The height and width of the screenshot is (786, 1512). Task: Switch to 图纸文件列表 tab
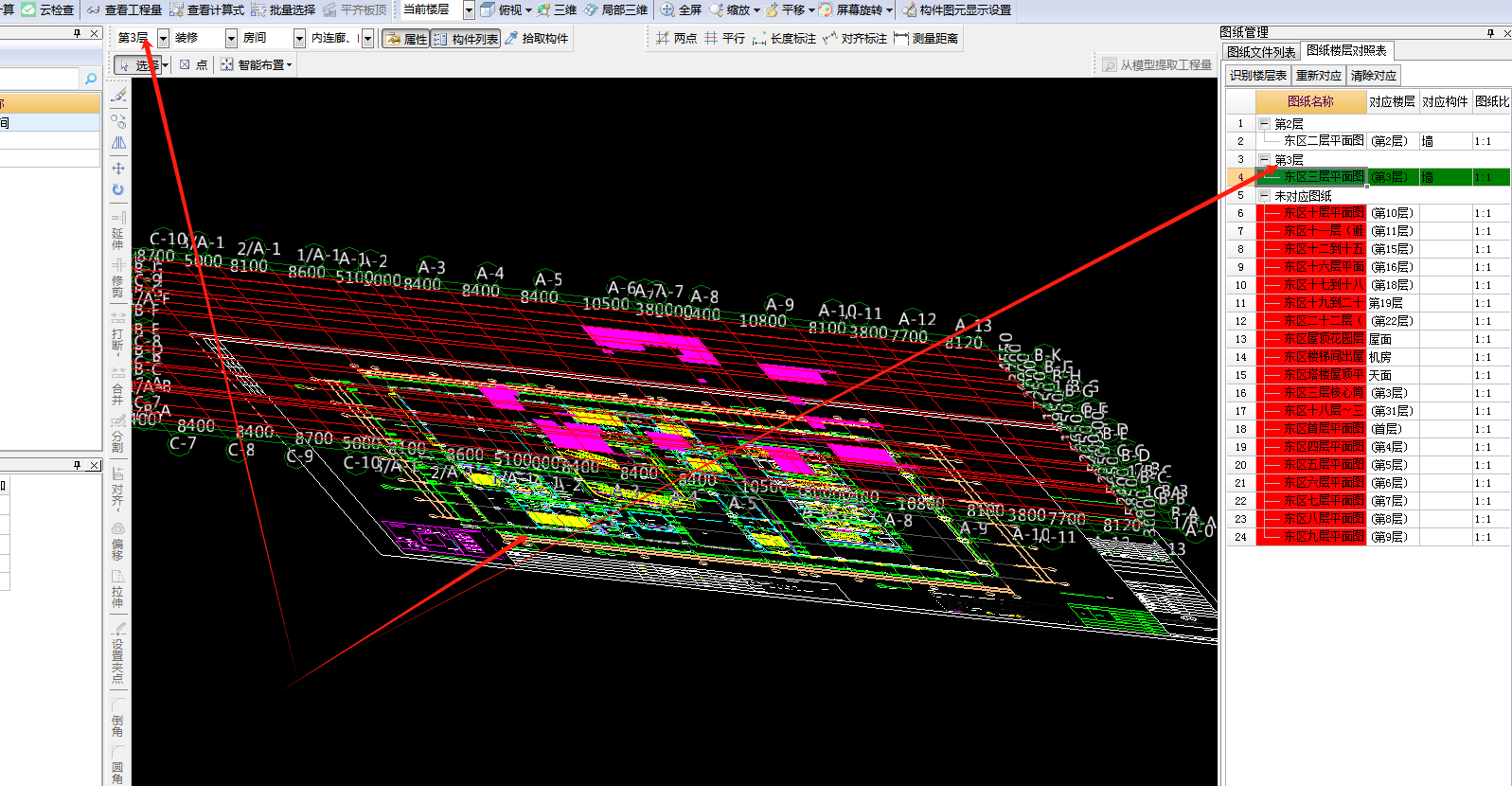(x=1261, y=52)
